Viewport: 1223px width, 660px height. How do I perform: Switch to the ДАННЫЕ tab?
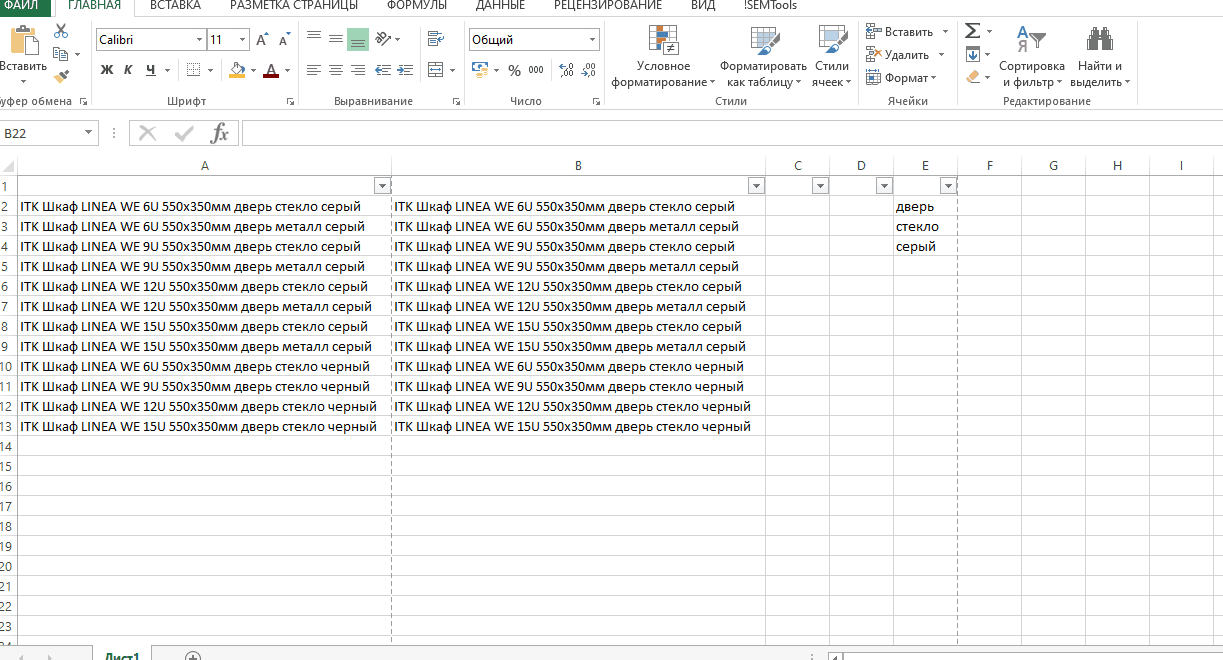500,6
